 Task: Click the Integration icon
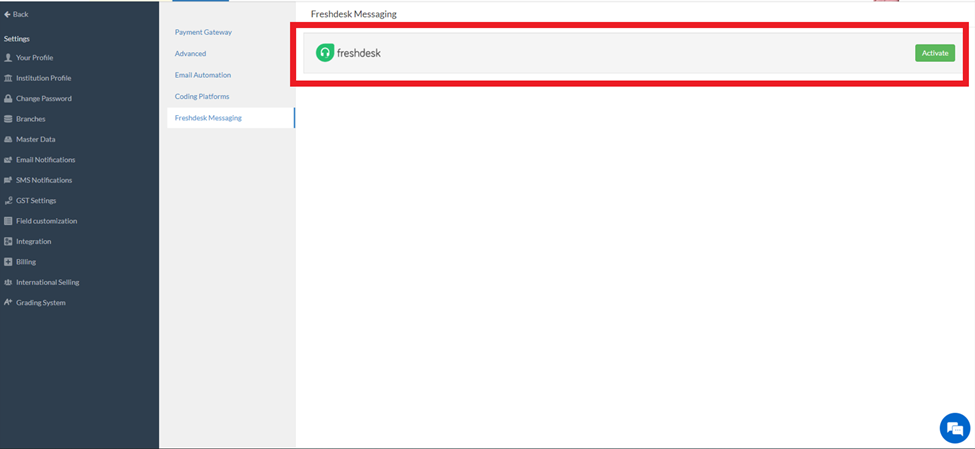tap(8, 241)
